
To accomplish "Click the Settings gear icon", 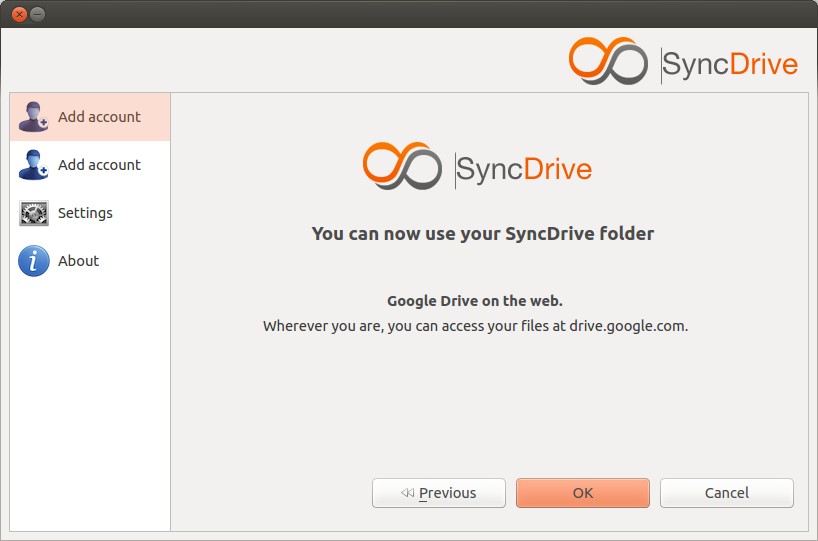I will pyautogui.click(x=33, y=213).
